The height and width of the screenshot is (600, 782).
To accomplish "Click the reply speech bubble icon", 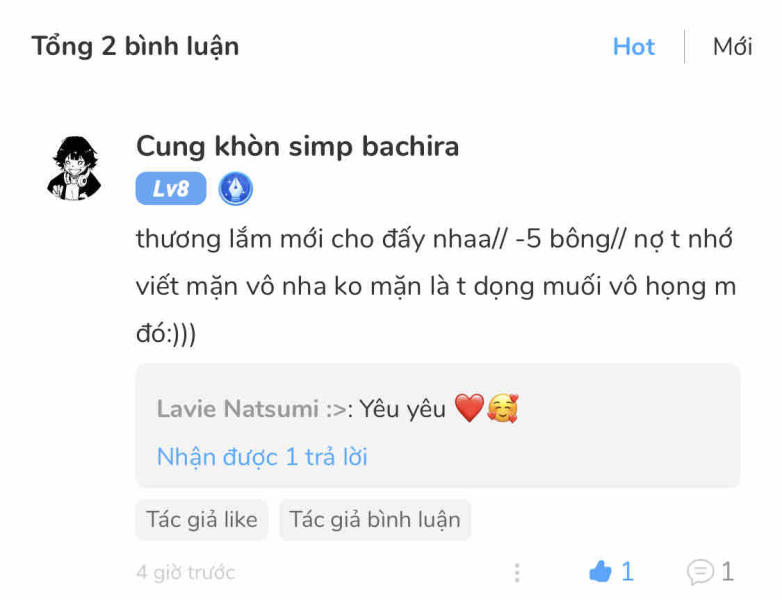I will 700,572.
